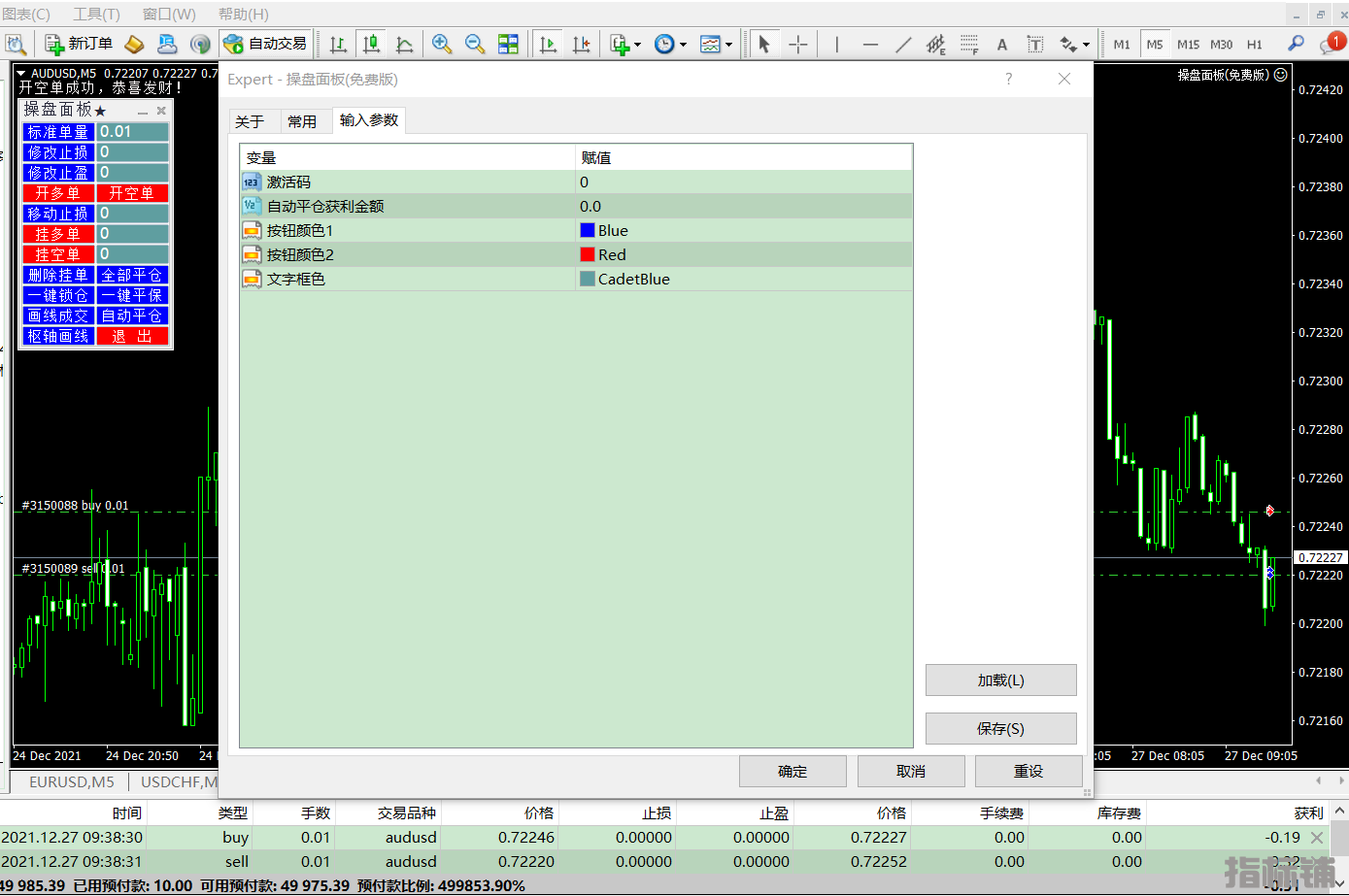
Task: Select the Fibonacci retracement tool
Action: [969, 44]
